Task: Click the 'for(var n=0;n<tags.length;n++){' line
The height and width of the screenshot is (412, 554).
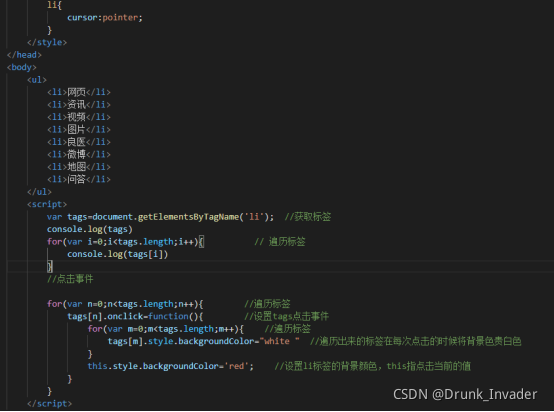Action: point(125,304)
